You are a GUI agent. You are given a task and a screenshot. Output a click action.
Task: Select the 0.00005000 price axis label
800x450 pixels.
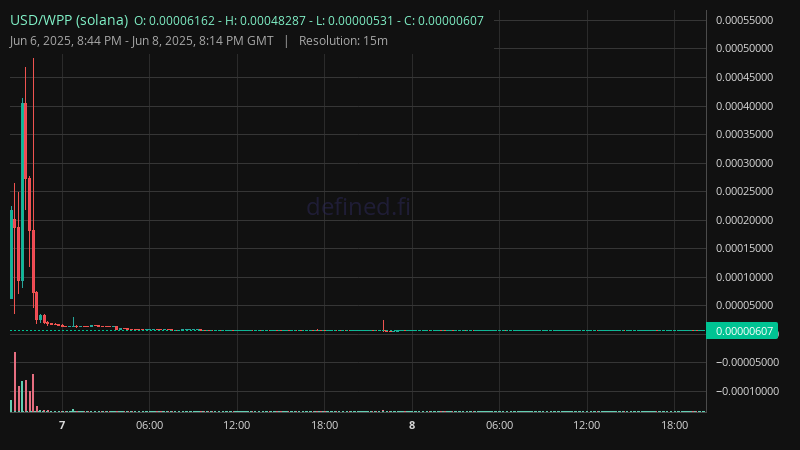point(744,306)
